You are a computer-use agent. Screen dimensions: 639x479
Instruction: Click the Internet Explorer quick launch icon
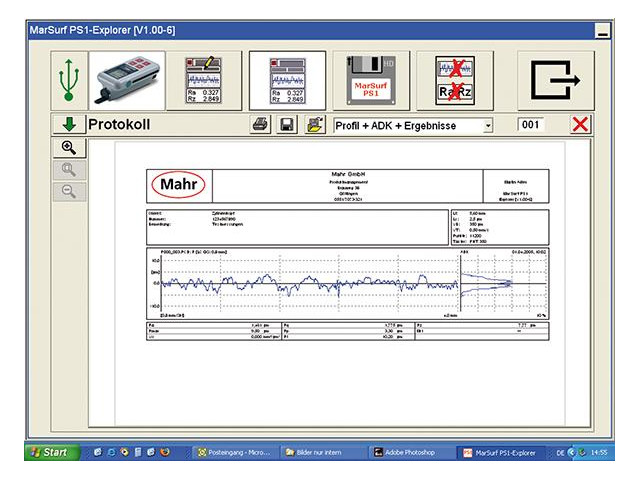click(x=111, y=452)
